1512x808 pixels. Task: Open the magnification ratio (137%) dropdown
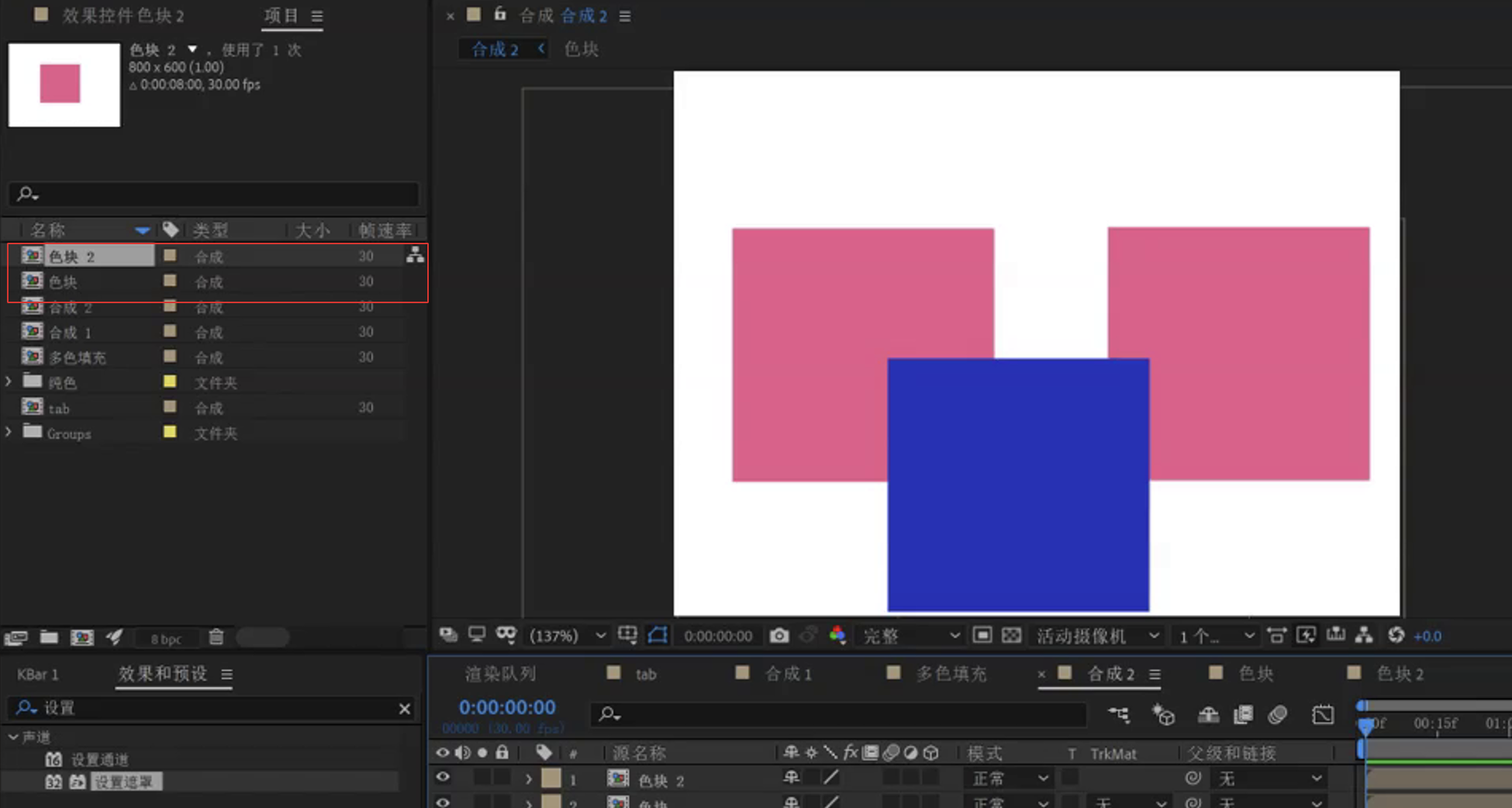click(568, 636)
